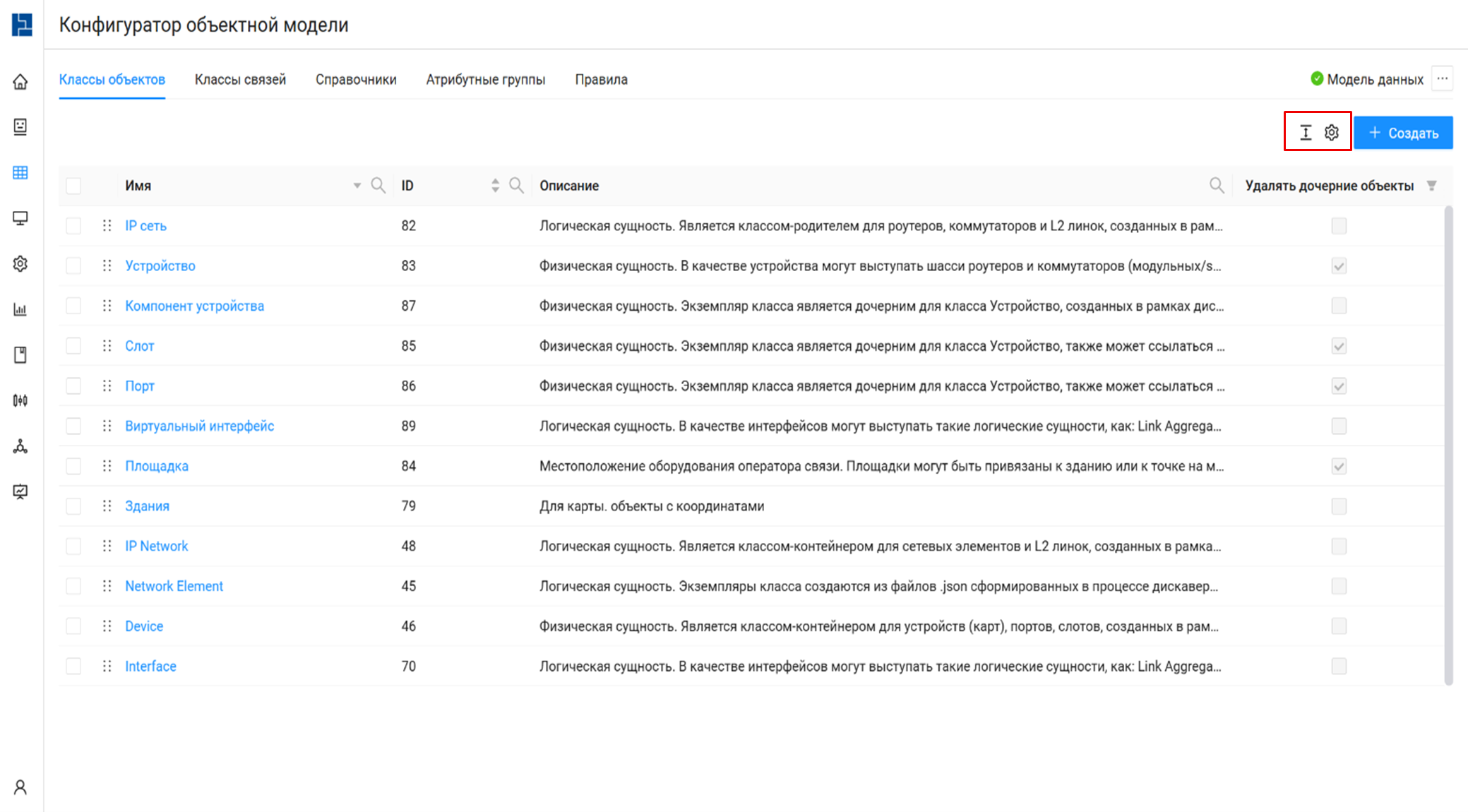Select checkbox for IP сеть row
Viewport: 1468px width, 812px height.
pos(73,226)
